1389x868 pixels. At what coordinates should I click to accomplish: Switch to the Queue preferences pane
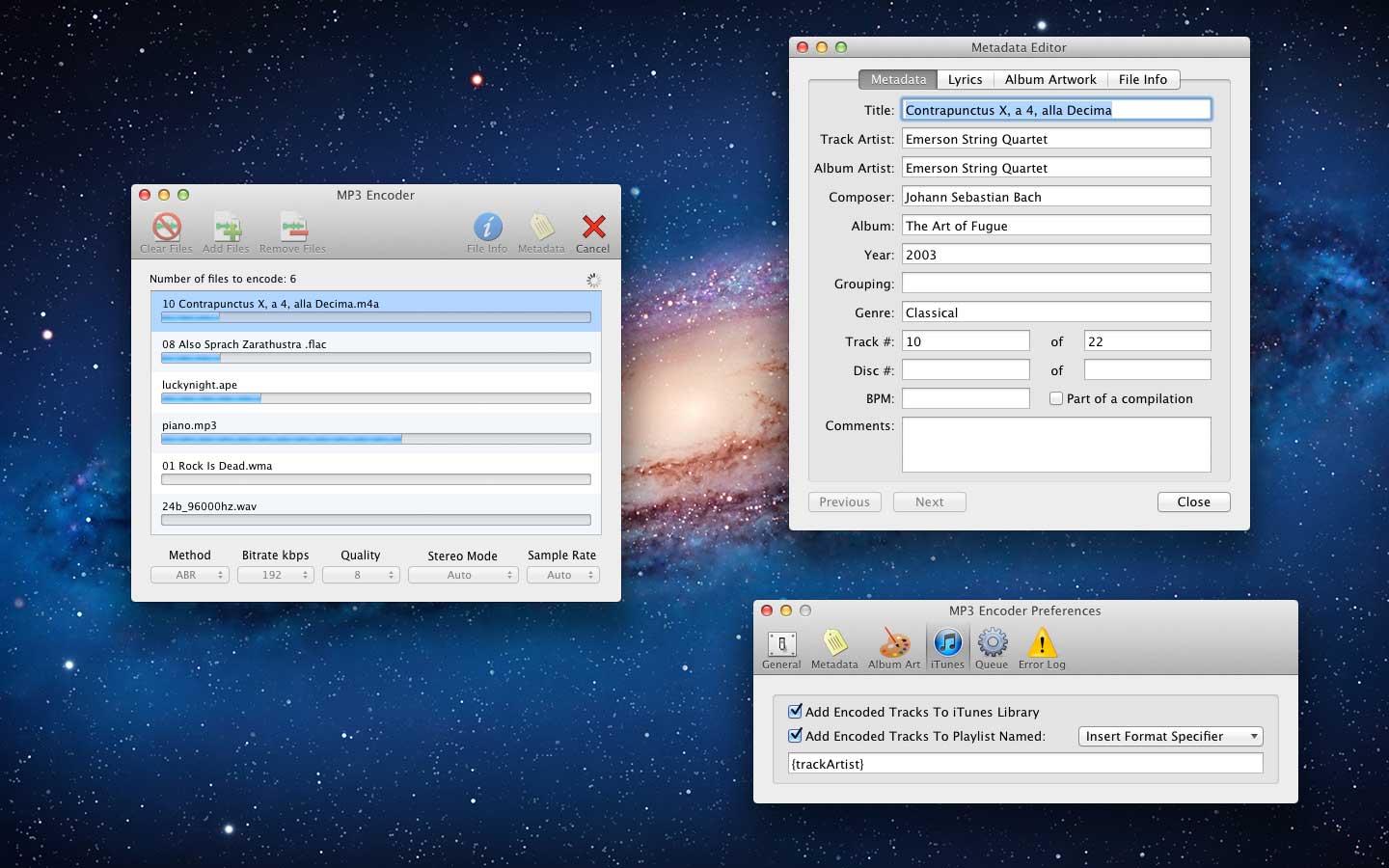tap(992, 641)
